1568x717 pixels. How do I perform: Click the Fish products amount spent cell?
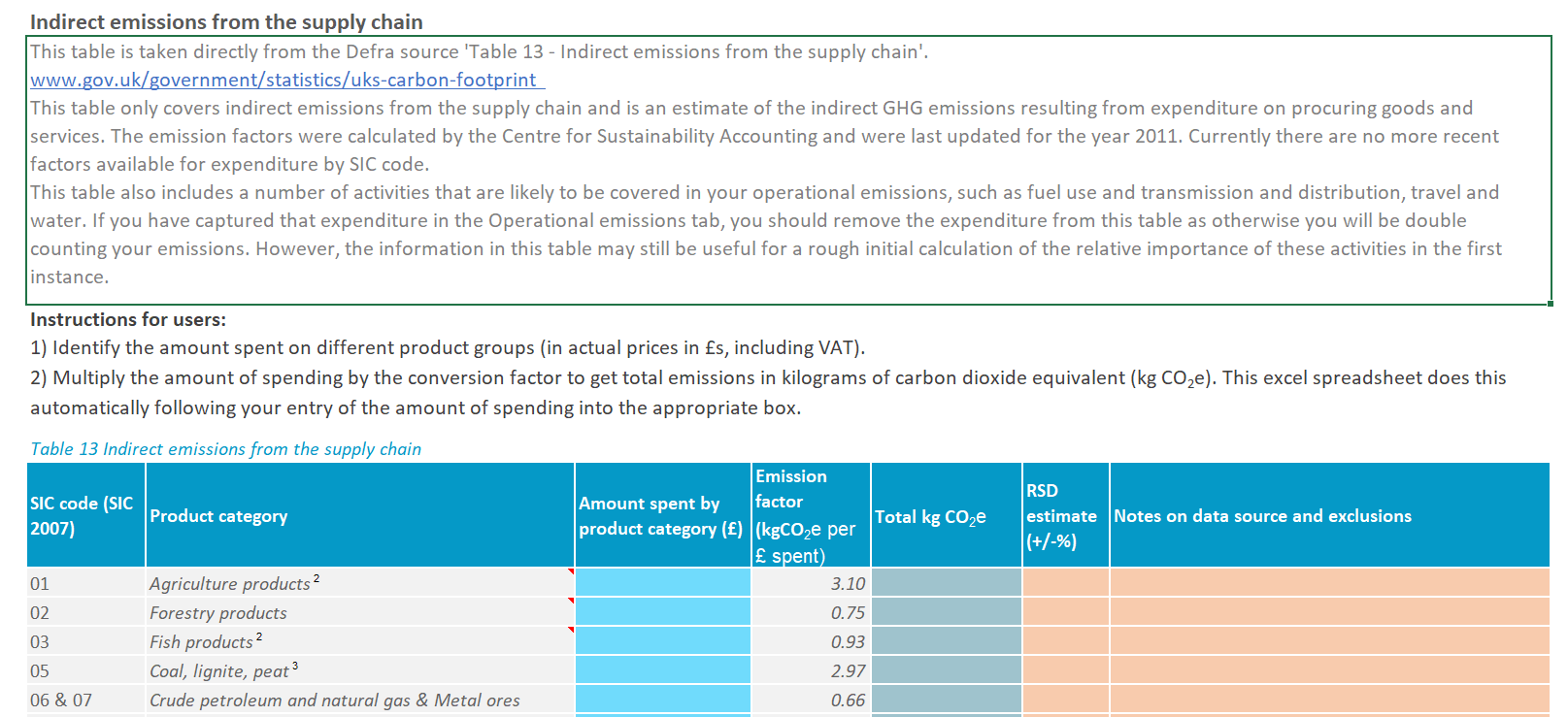662,641
